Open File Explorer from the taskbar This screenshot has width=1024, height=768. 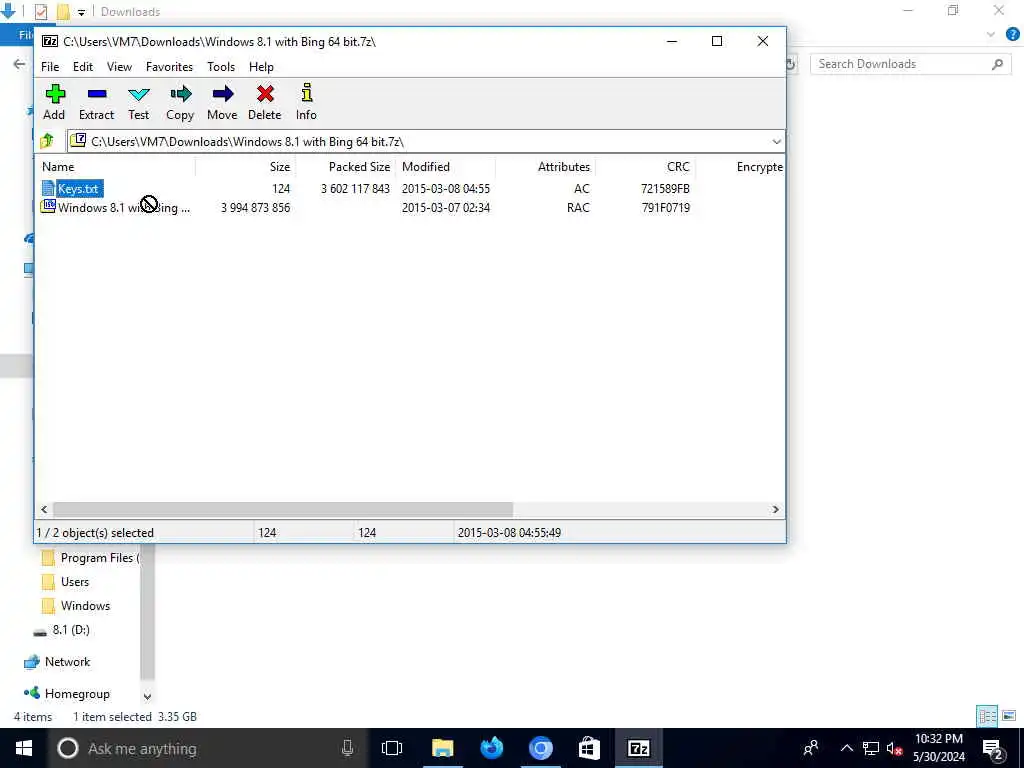(x=442, y=748)
